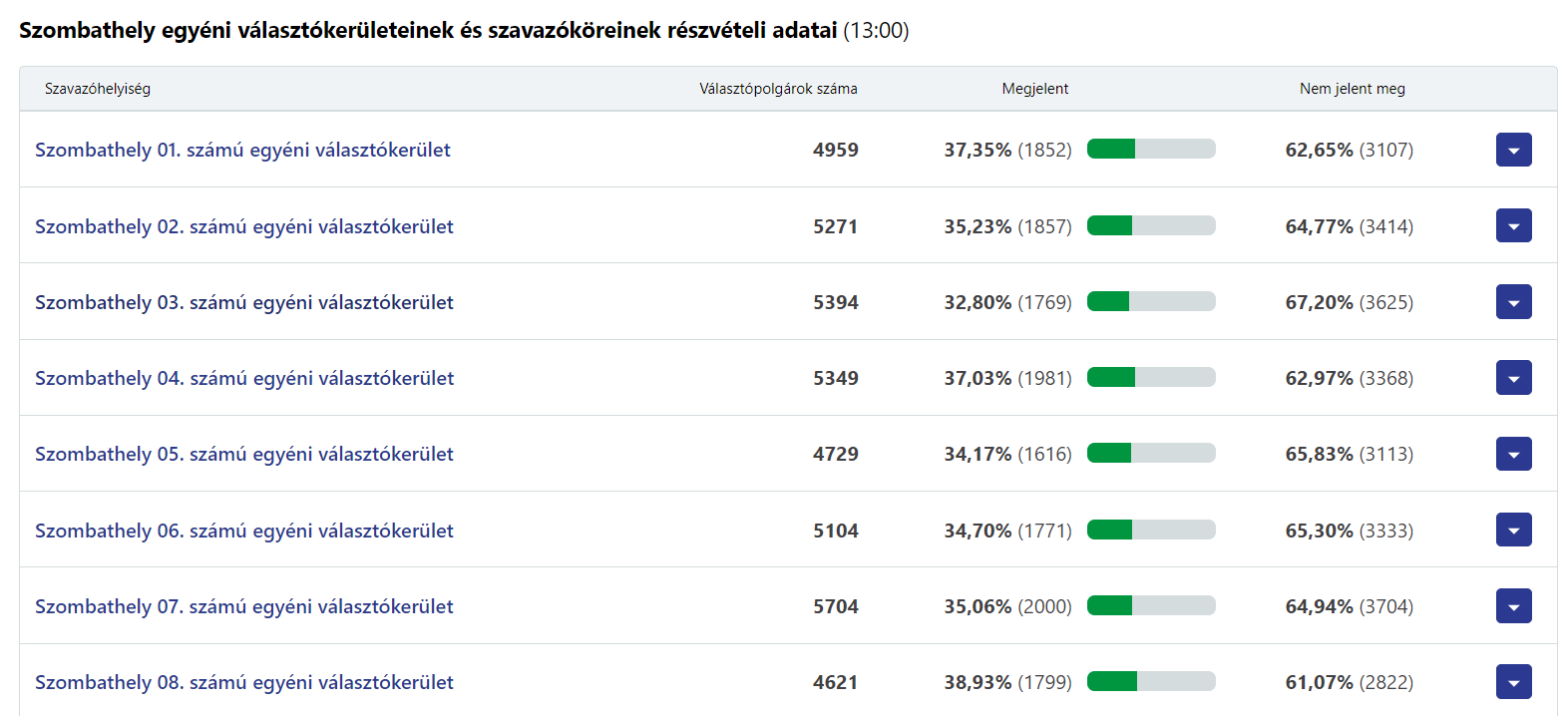Expand Szombathely 04 district dropdown arrow

(x=1513, y=378)
